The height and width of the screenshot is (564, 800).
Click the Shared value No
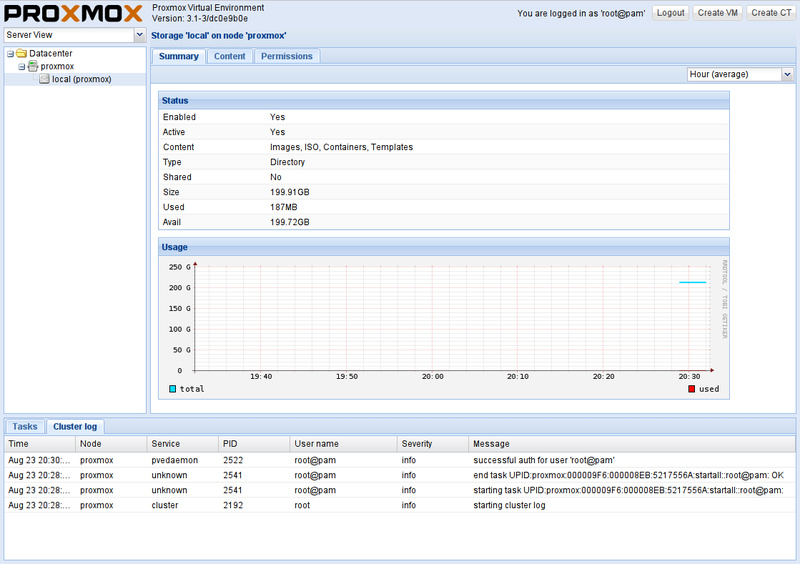(x=276, y=177)
